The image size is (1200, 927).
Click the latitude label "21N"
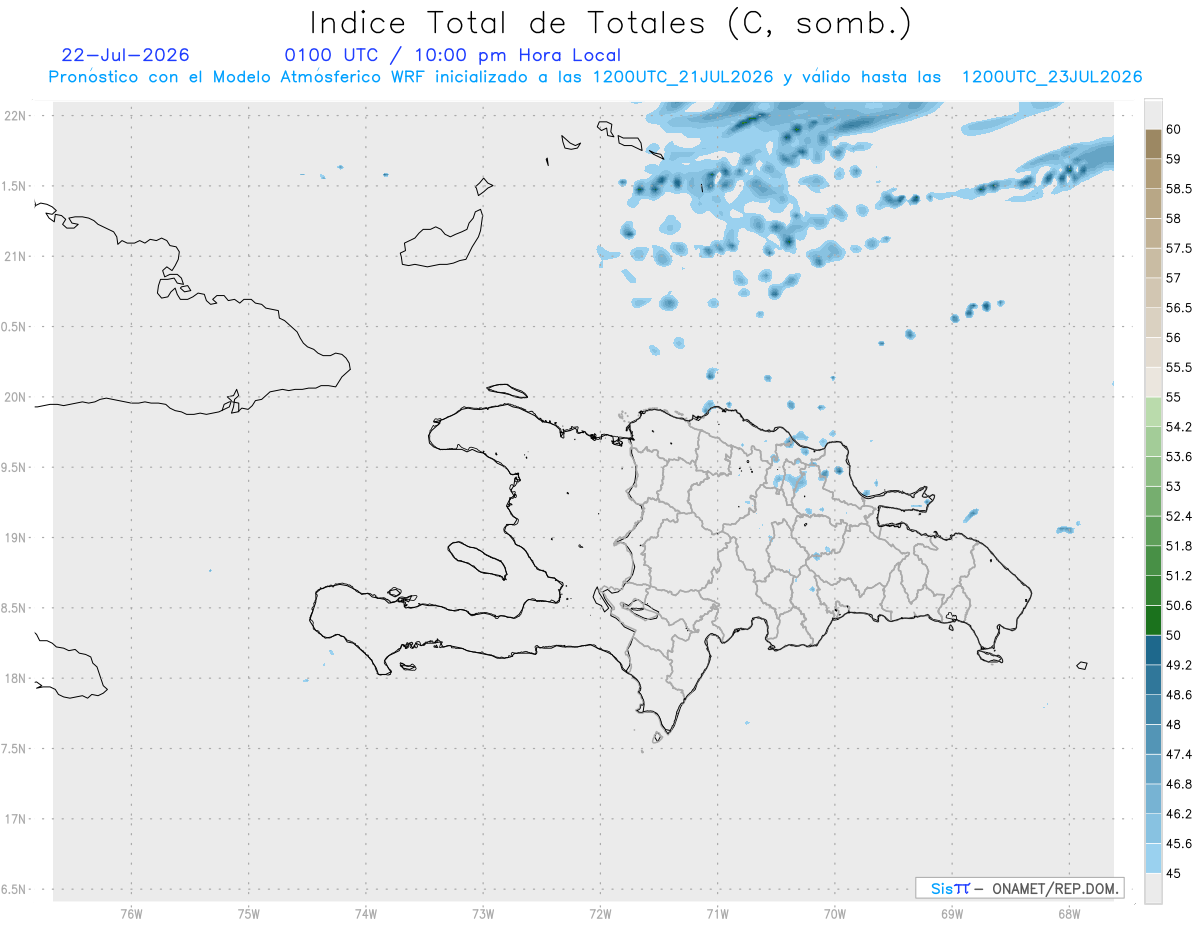point(17,257)
